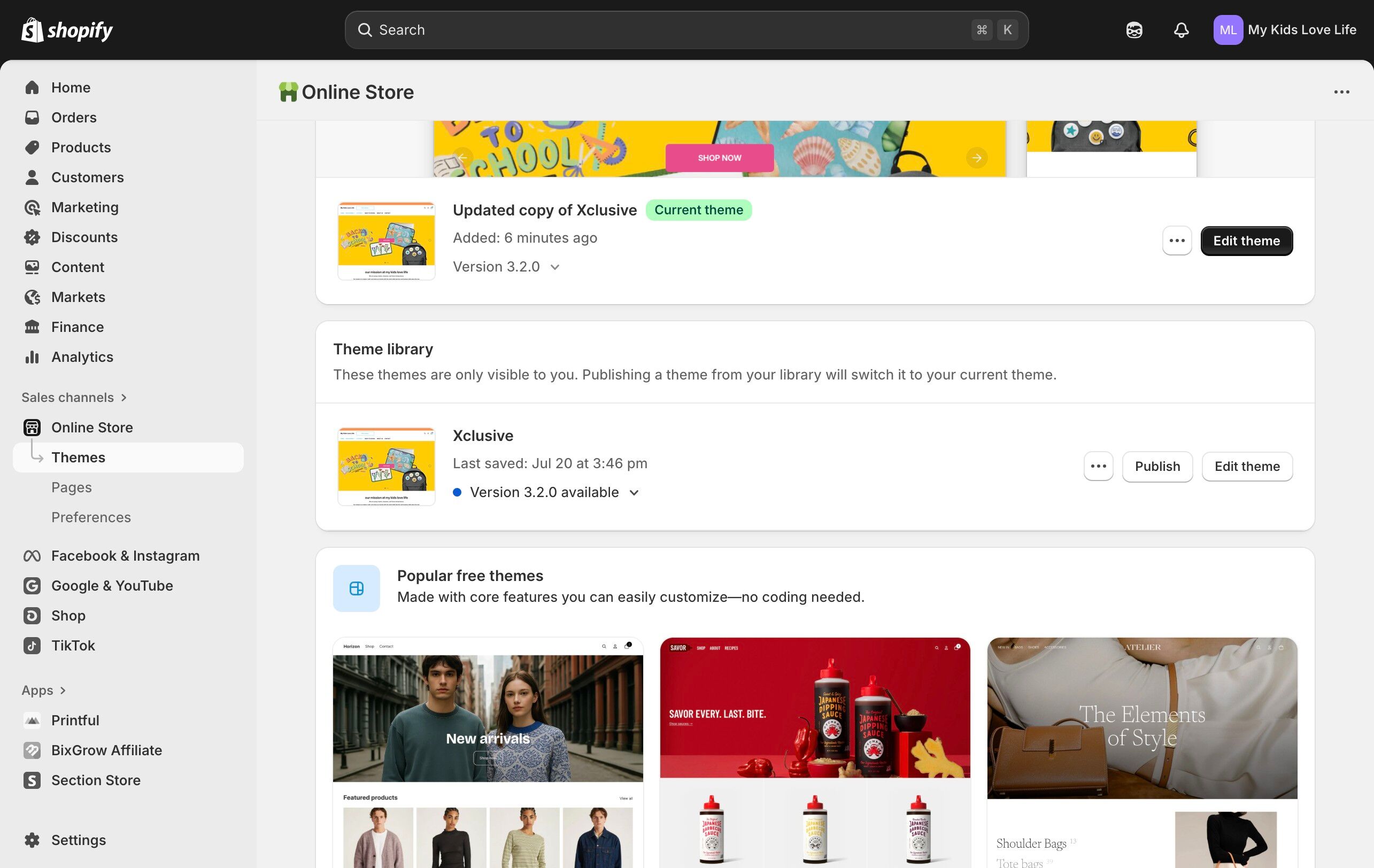Click the ML account avatar
This screenshot has width=1374, height=868.
1228,29
